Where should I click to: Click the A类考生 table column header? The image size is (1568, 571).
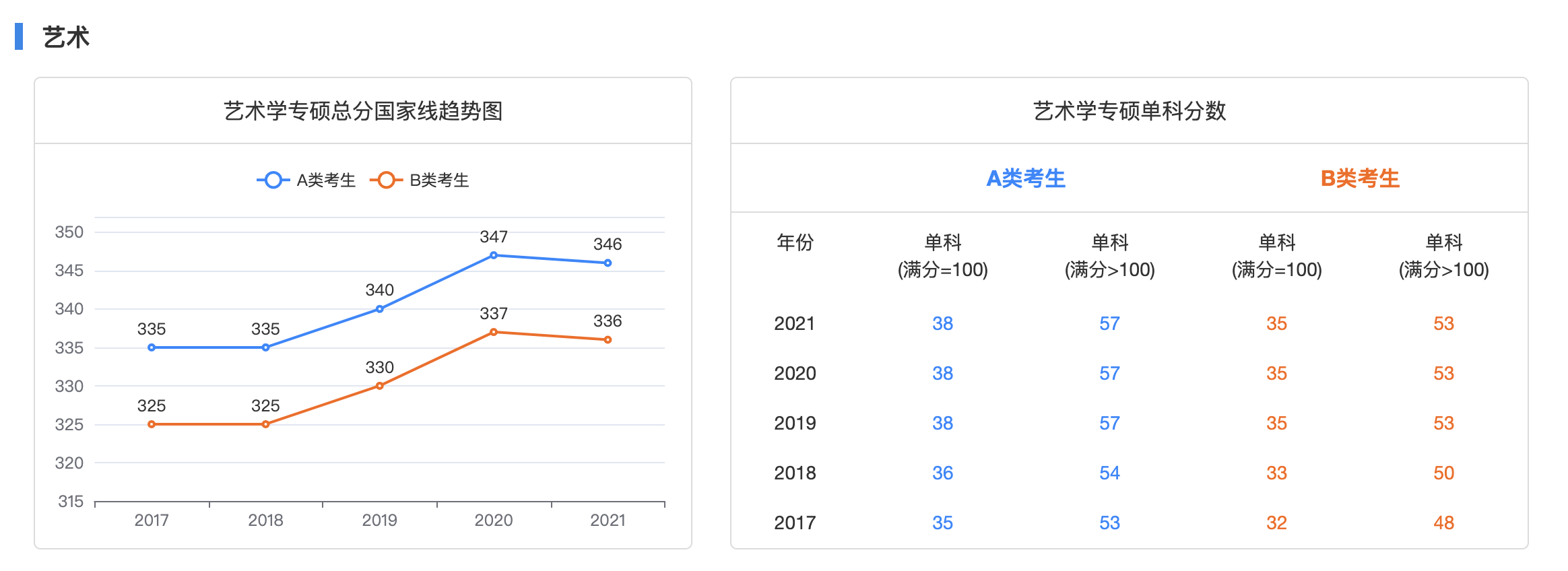pyautogui.click(x=1025, y=178)
